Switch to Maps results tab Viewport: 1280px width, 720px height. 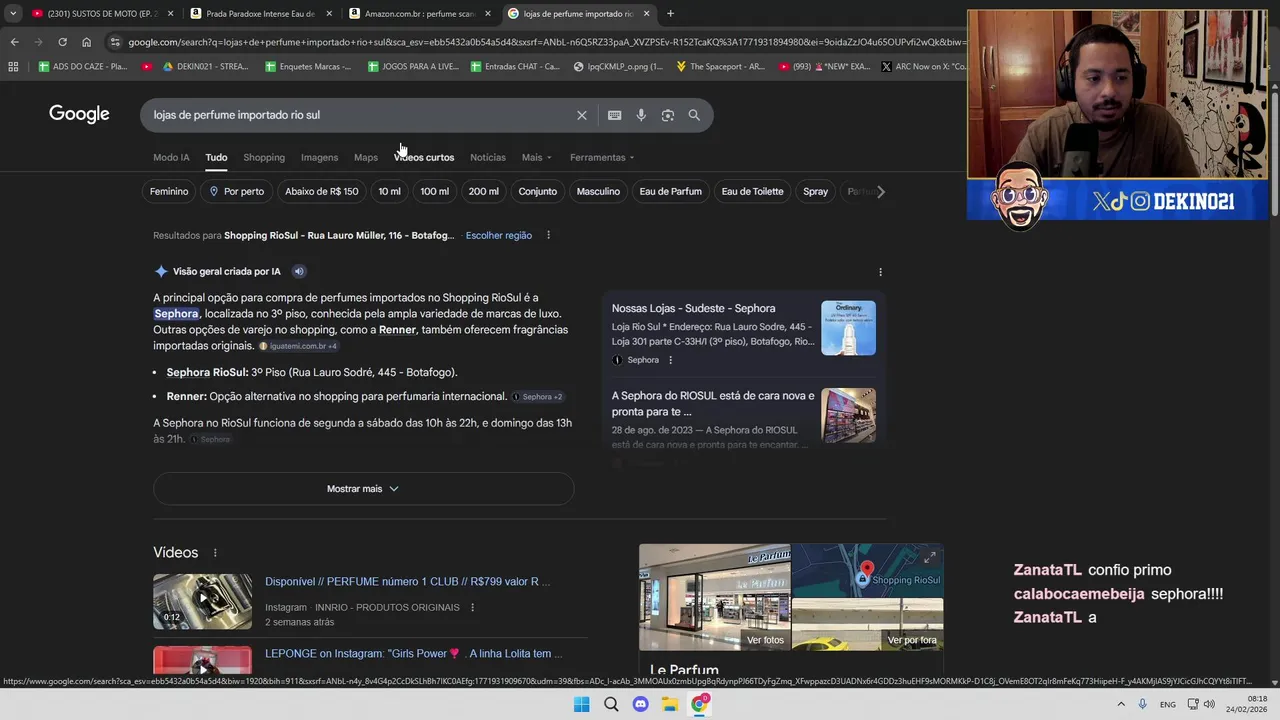pos(366,157)
